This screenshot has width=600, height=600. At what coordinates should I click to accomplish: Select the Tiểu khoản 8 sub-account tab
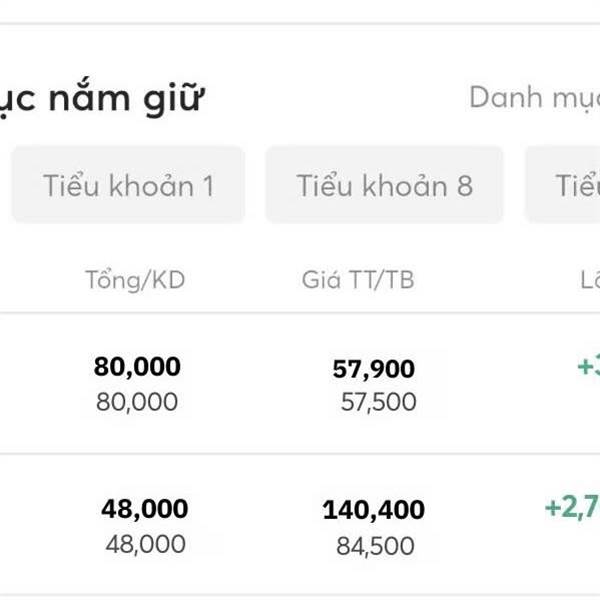(384, 185)
